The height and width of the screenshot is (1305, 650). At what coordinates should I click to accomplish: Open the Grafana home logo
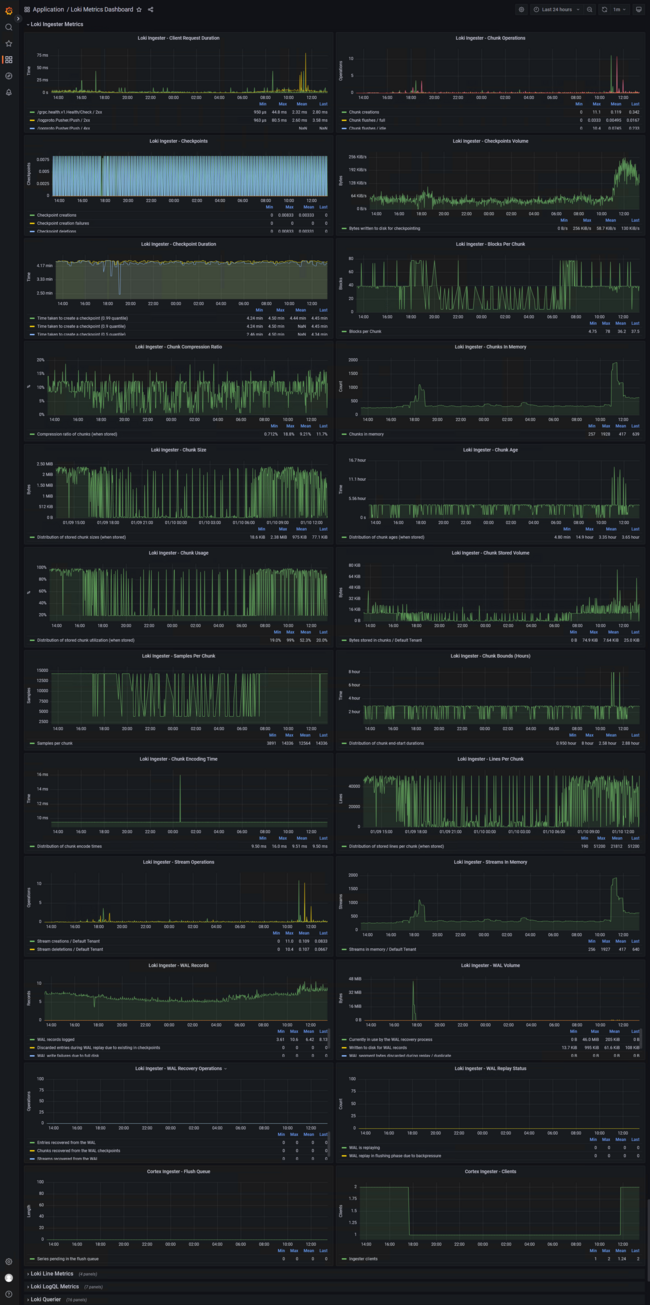click(9, 10)
